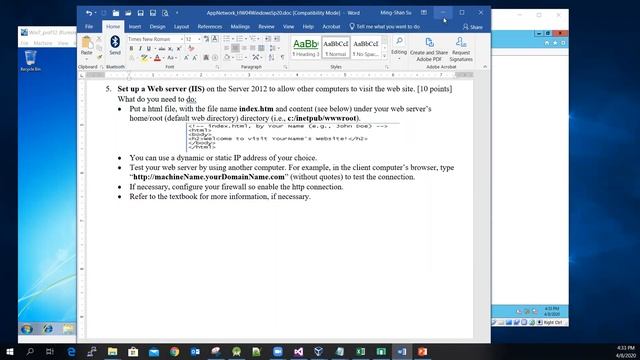Switch to the Insert tab
Image resolution: width=640 pixels, height=360 pixels.
tap(135, 27)
